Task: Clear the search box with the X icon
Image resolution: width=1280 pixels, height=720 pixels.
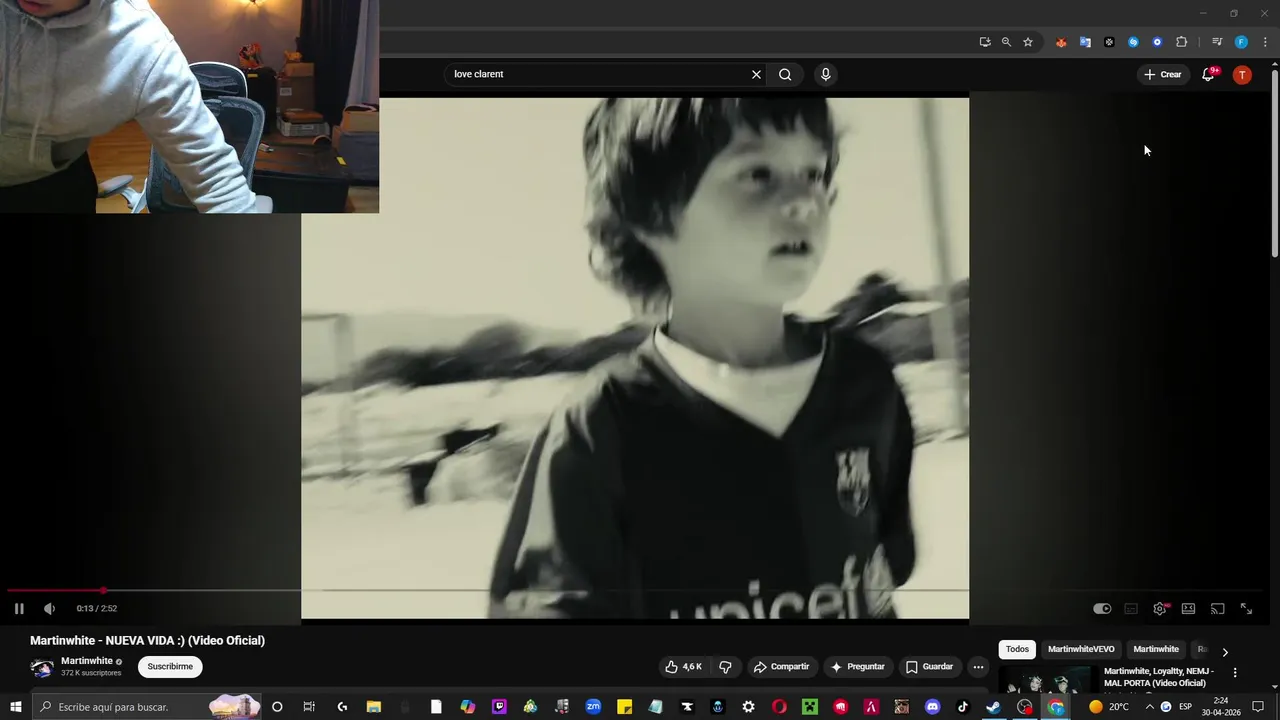Action: pos(756,74)
